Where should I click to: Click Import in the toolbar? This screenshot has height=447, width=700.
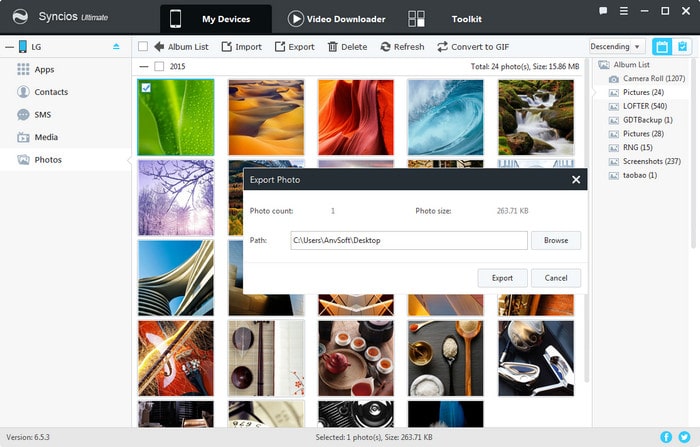pyautogui.click(x=242, y=46)
